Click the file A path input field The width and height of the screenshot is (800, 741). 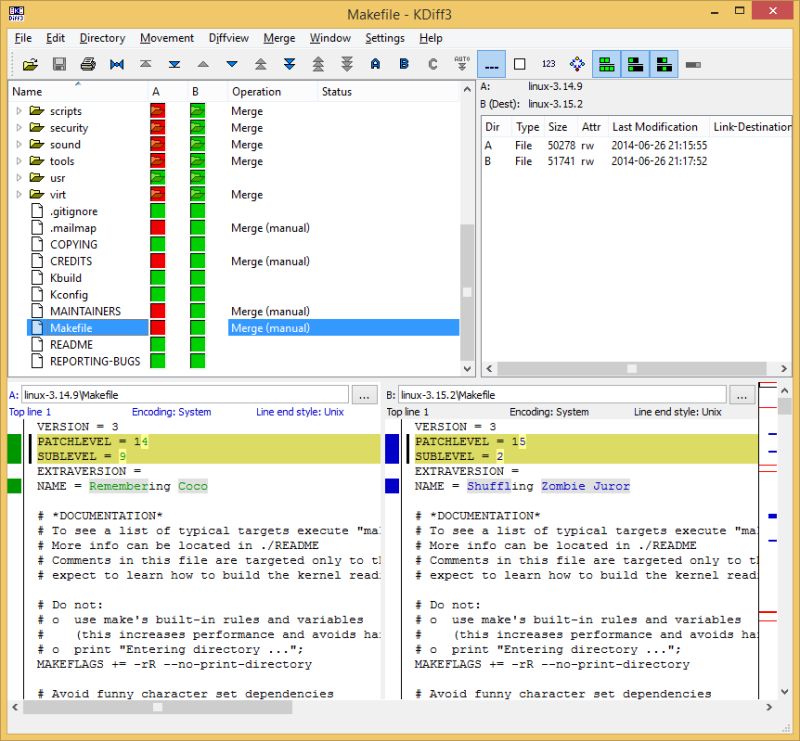(x=185, y=395)
